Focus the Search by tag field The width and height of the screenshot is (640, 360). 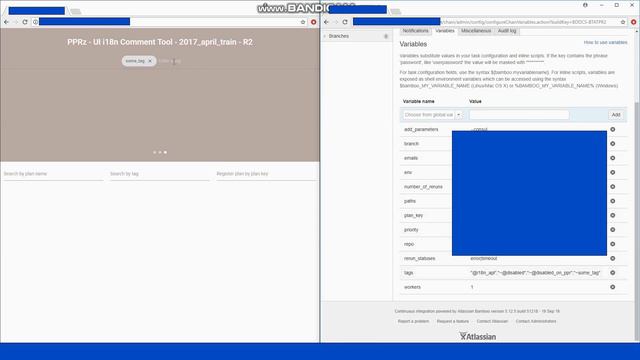tap(160, 174)
